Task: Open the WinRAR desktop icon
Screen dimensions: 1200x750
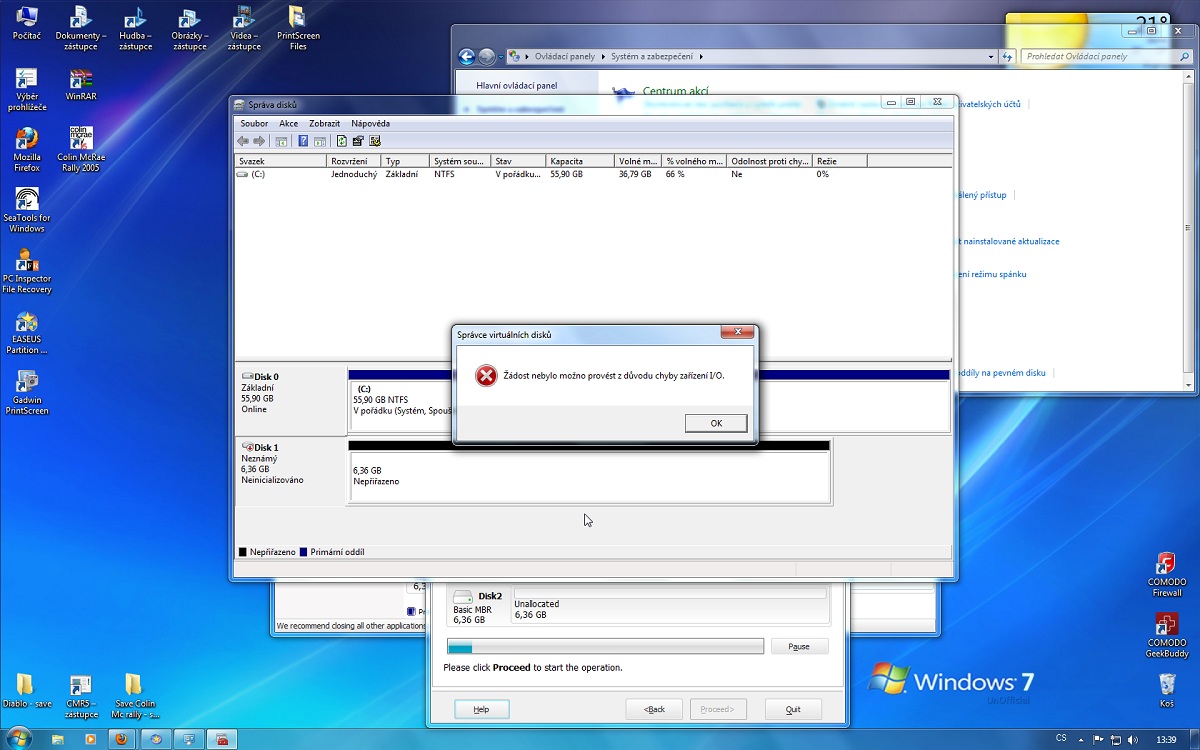Action: 81,84
